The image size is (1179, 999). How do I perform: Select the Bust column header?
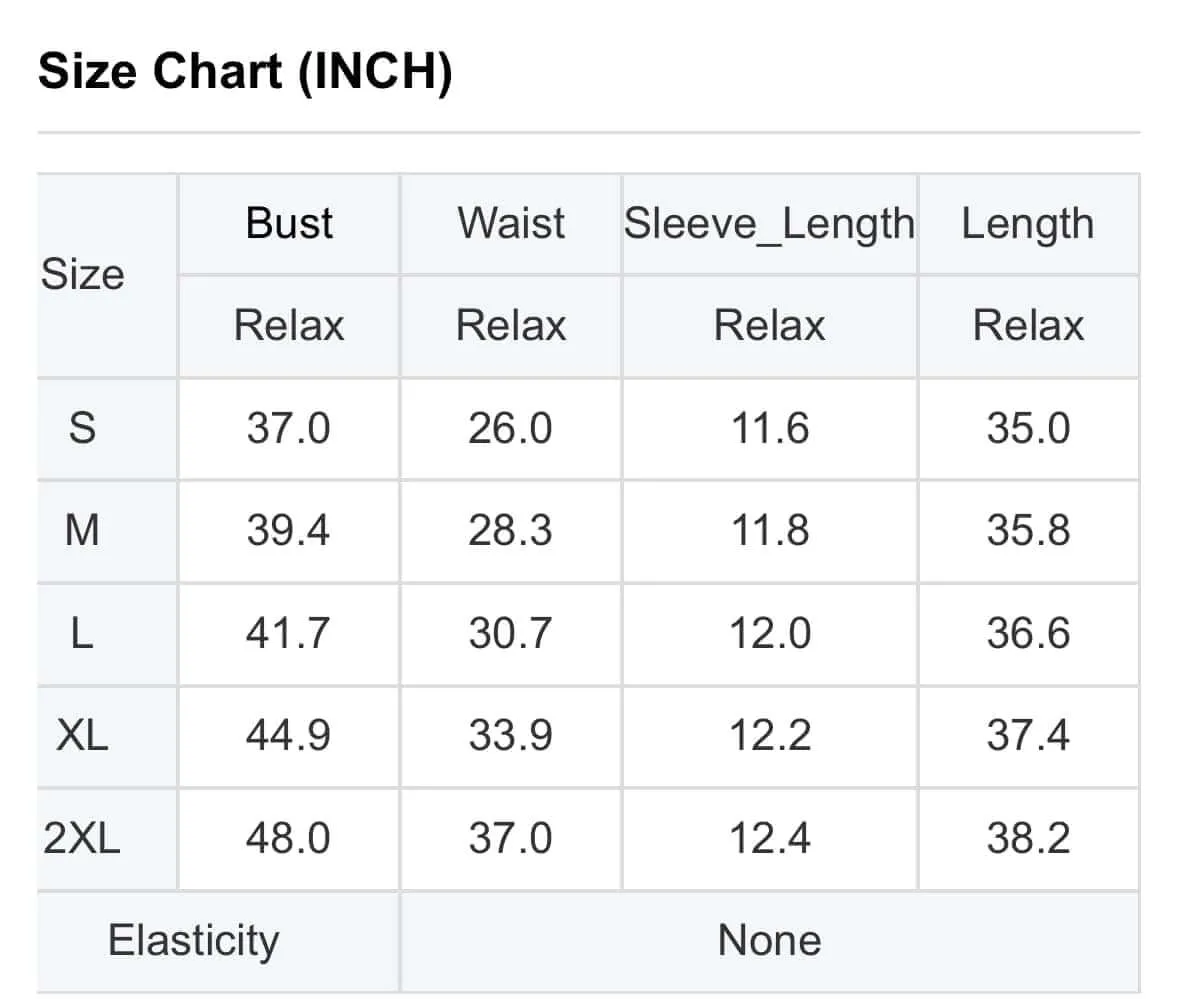pyautogui.click(x=289, y=223)
